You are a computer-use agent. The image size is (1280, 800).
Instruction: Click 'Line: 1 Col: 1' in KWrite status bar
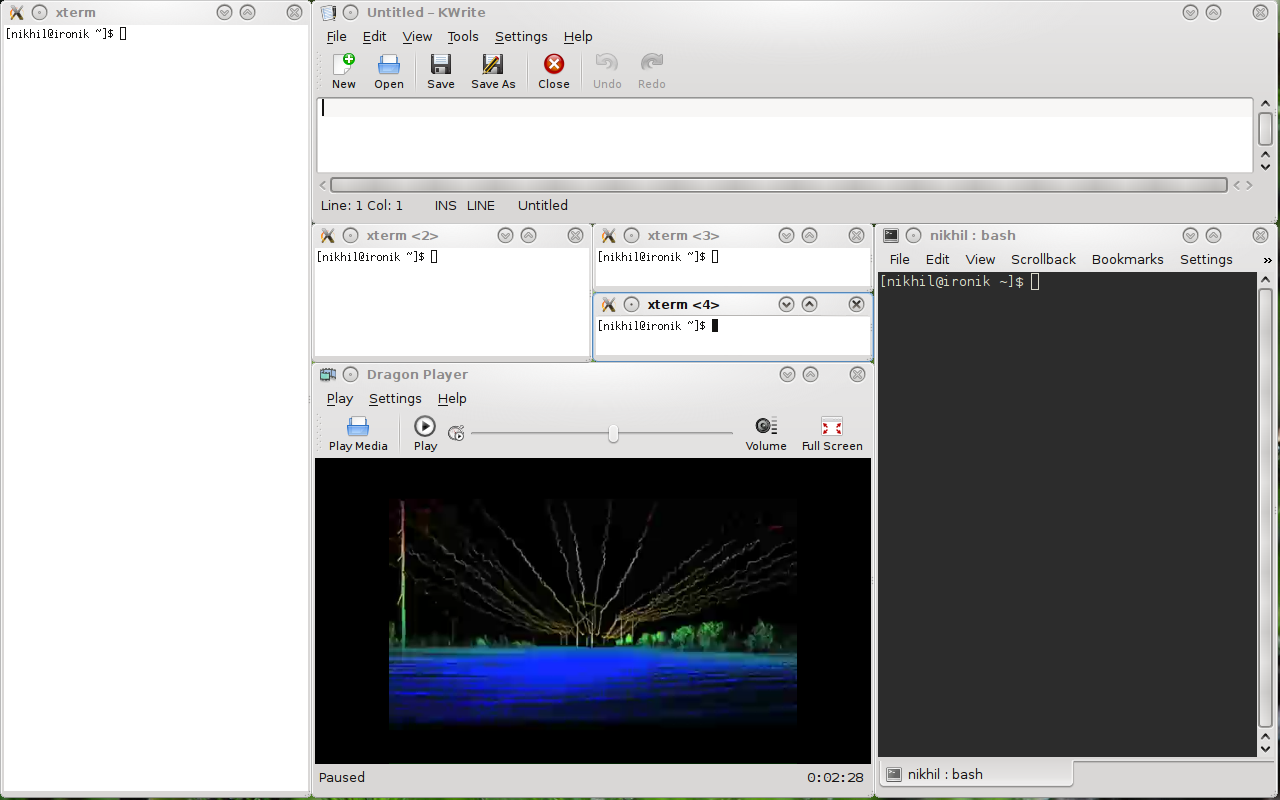tap(362, 206)
